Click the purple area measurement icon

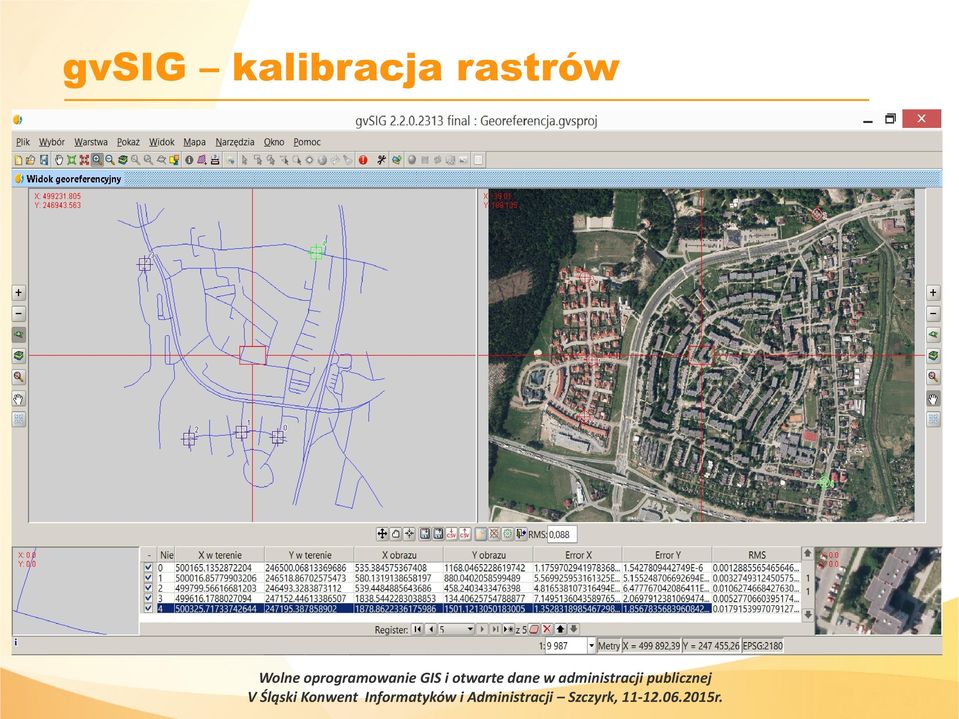point(202,160)
